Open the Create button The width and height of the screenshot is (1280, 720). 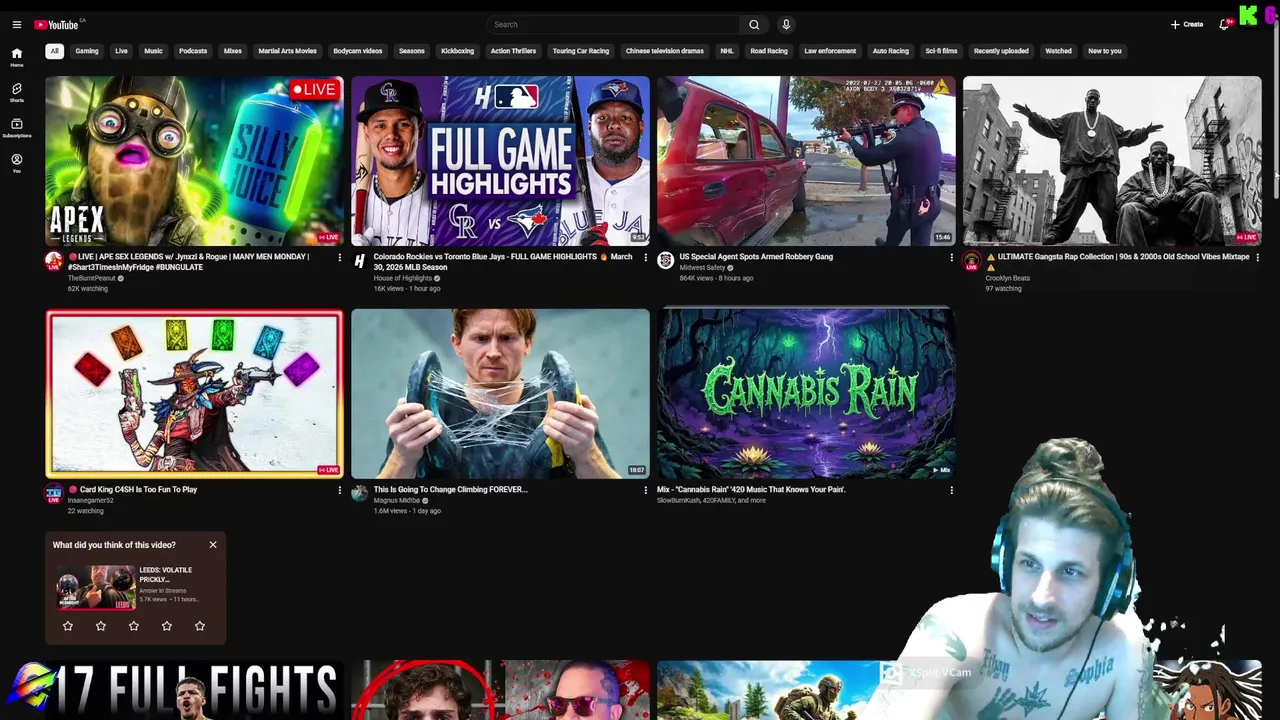click(1187, 25)
